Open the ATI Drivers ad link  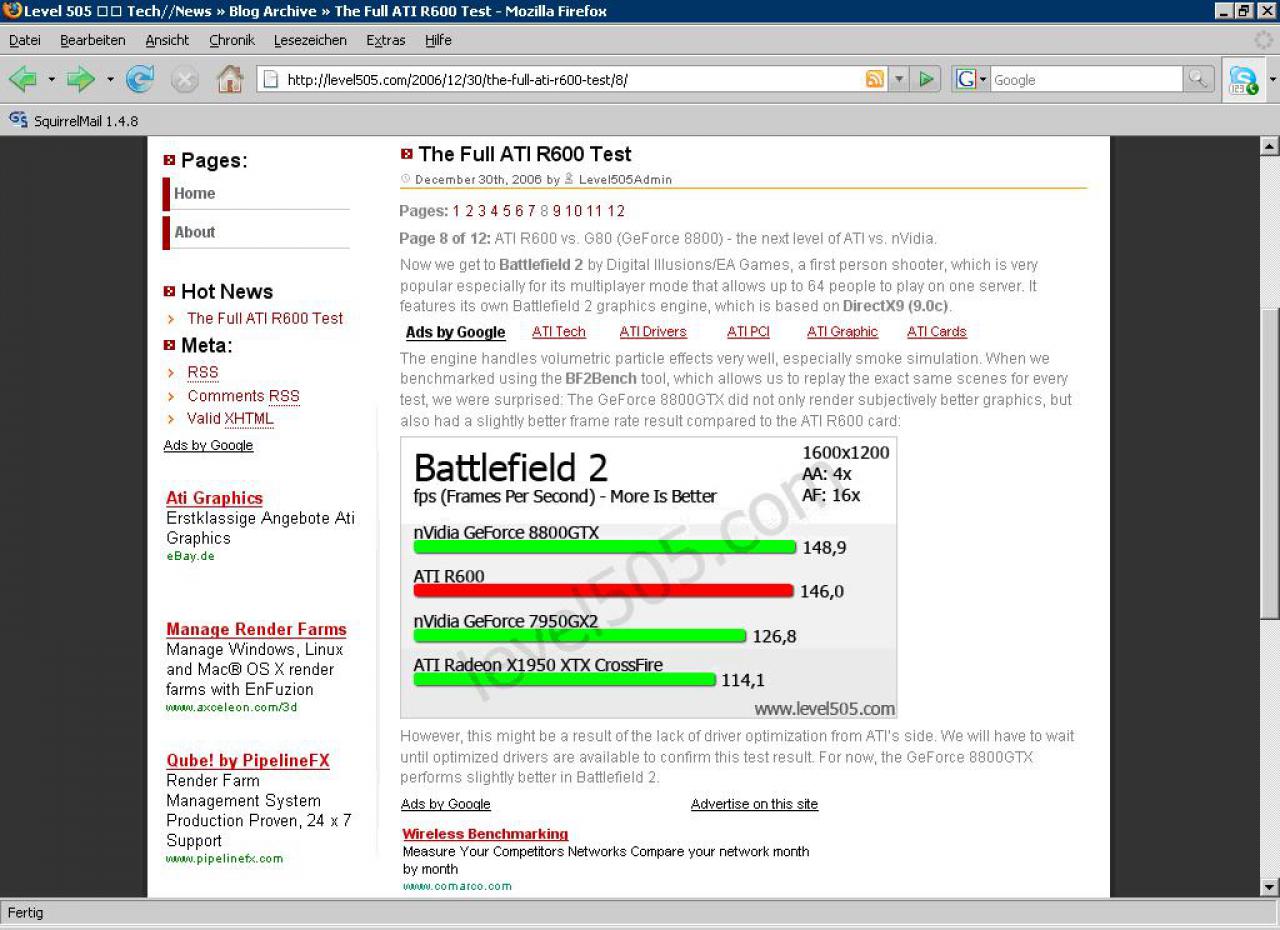tap(653, 332)
